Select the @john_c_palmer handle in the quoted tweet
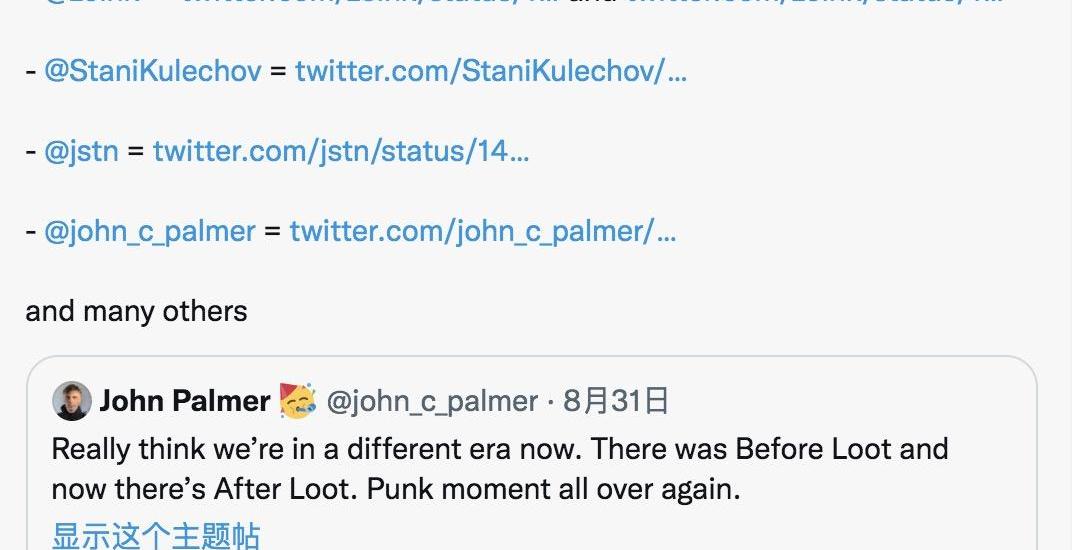This screenshot has height=550, width=1088. pos(432,401)
